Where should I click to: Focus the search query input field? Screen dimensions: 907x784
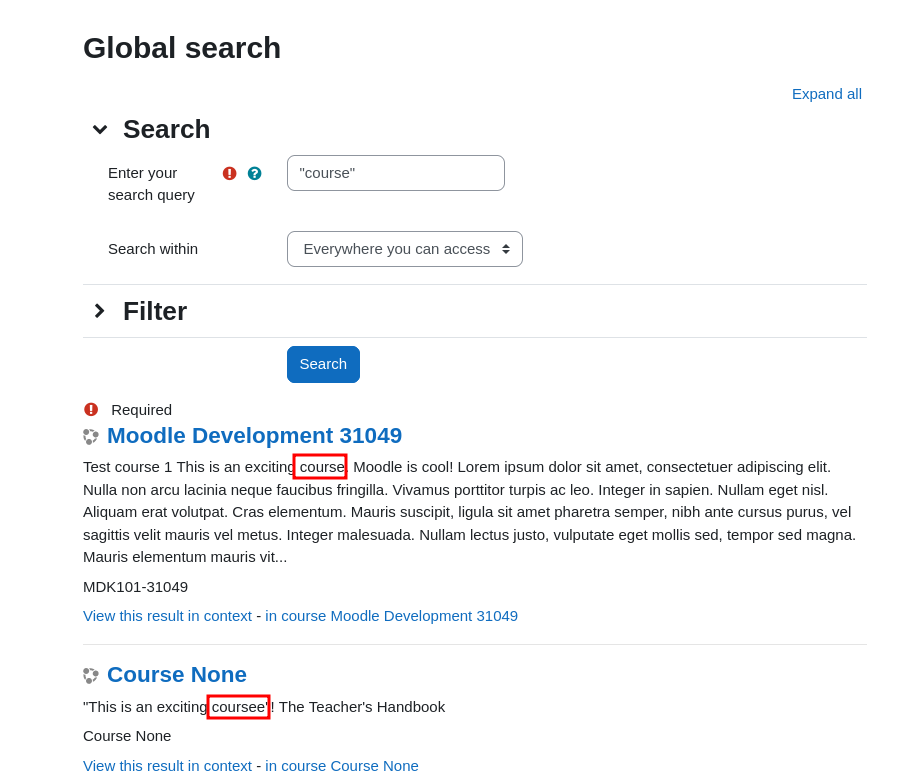tap(396, 173)
